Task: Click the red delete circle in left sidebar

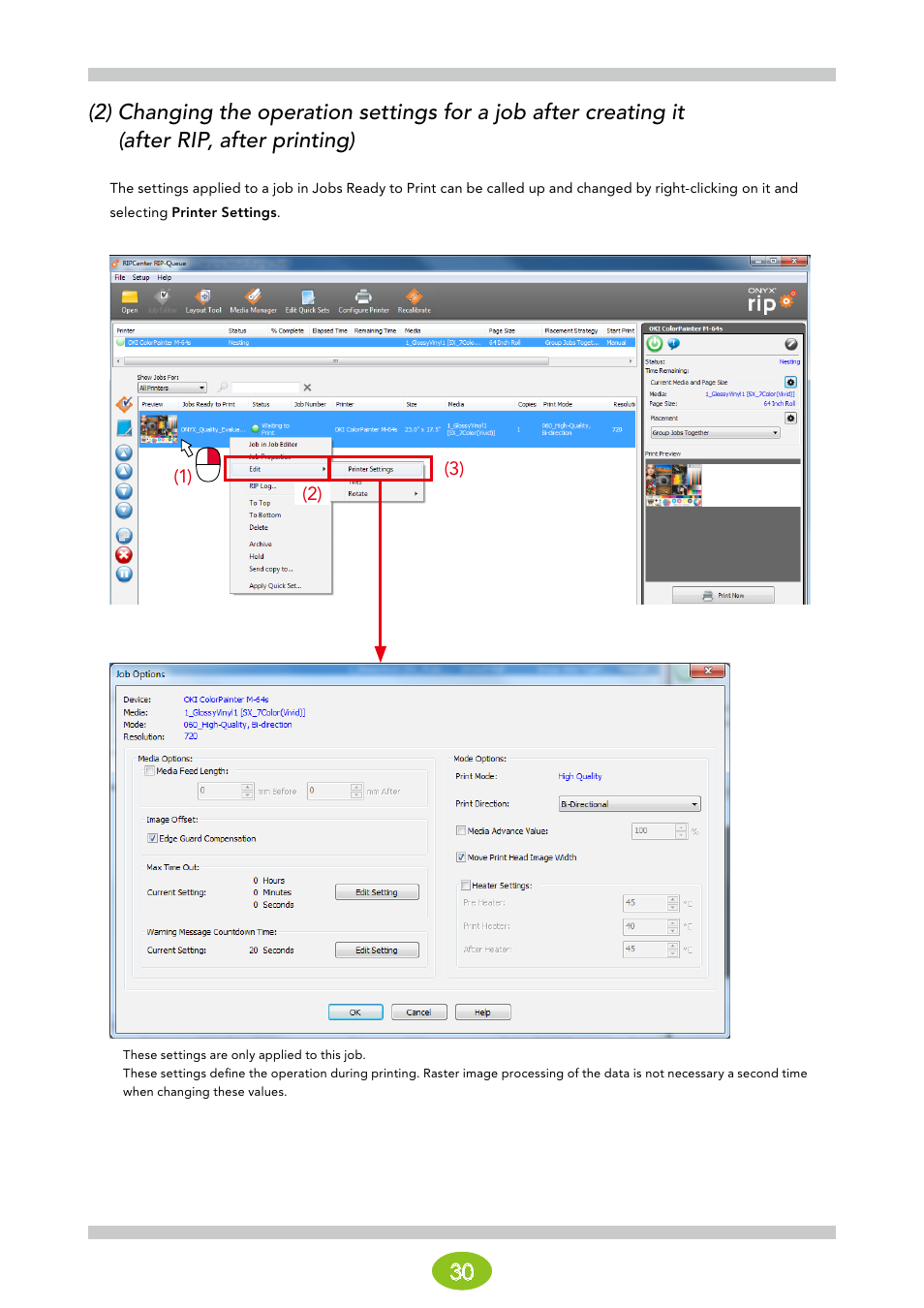Action: point(124,555)
